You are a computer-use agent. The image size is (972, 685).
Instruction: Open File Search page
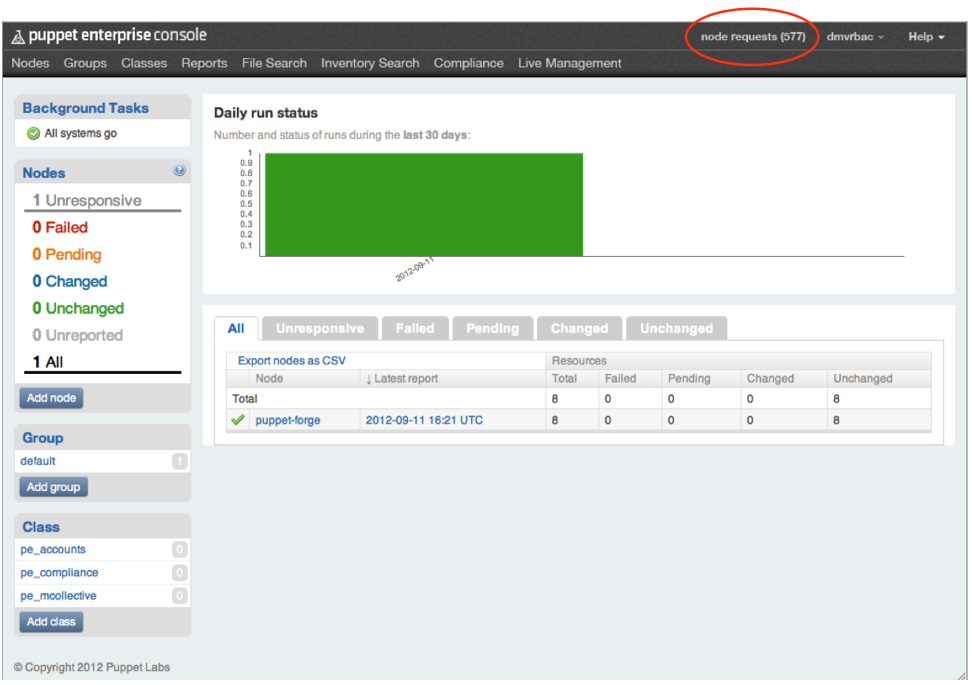click(x=274, y=63)
